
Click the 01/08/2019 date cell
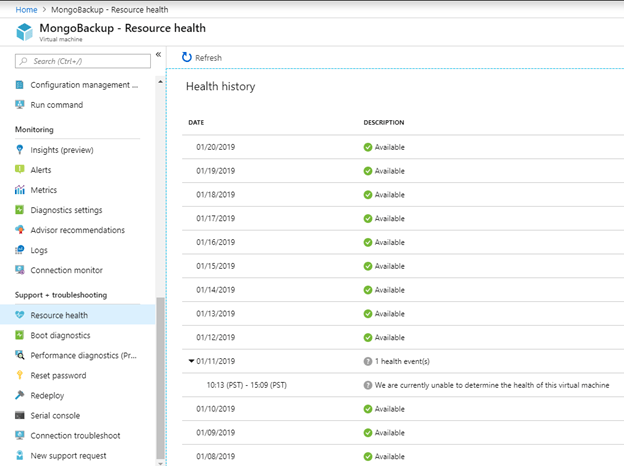point(216,456)
